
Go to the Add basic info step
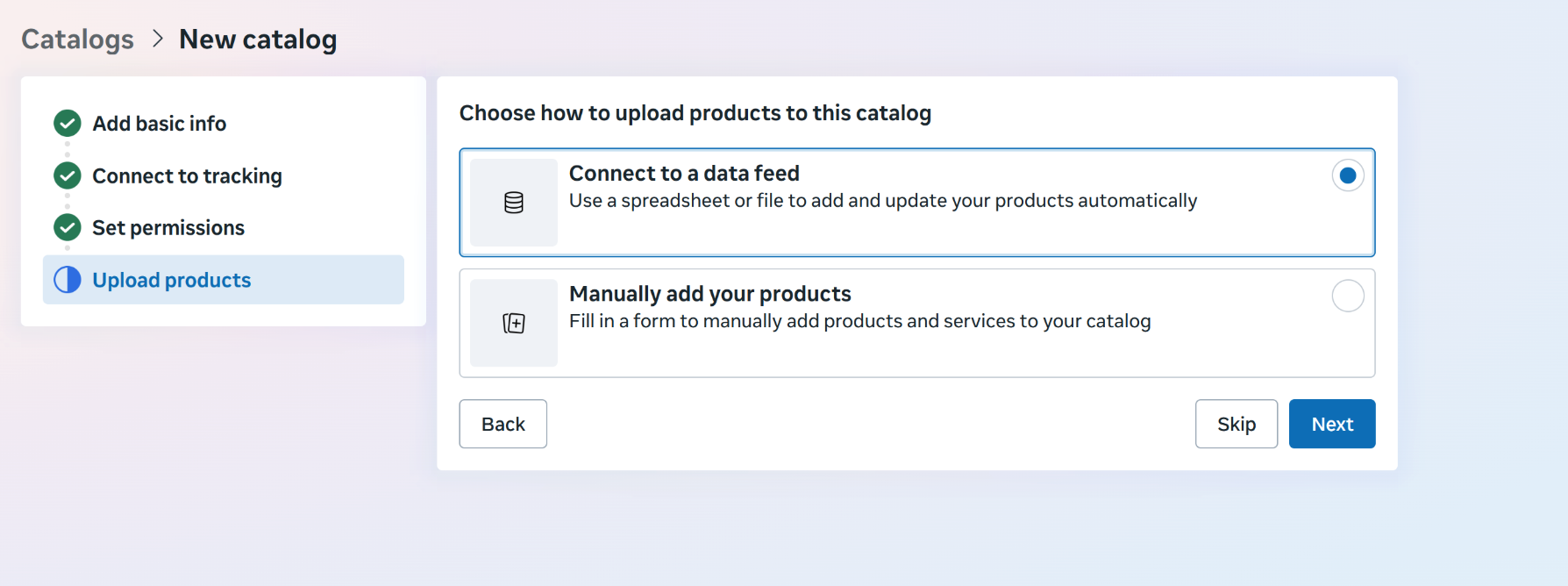pos(159,124)
